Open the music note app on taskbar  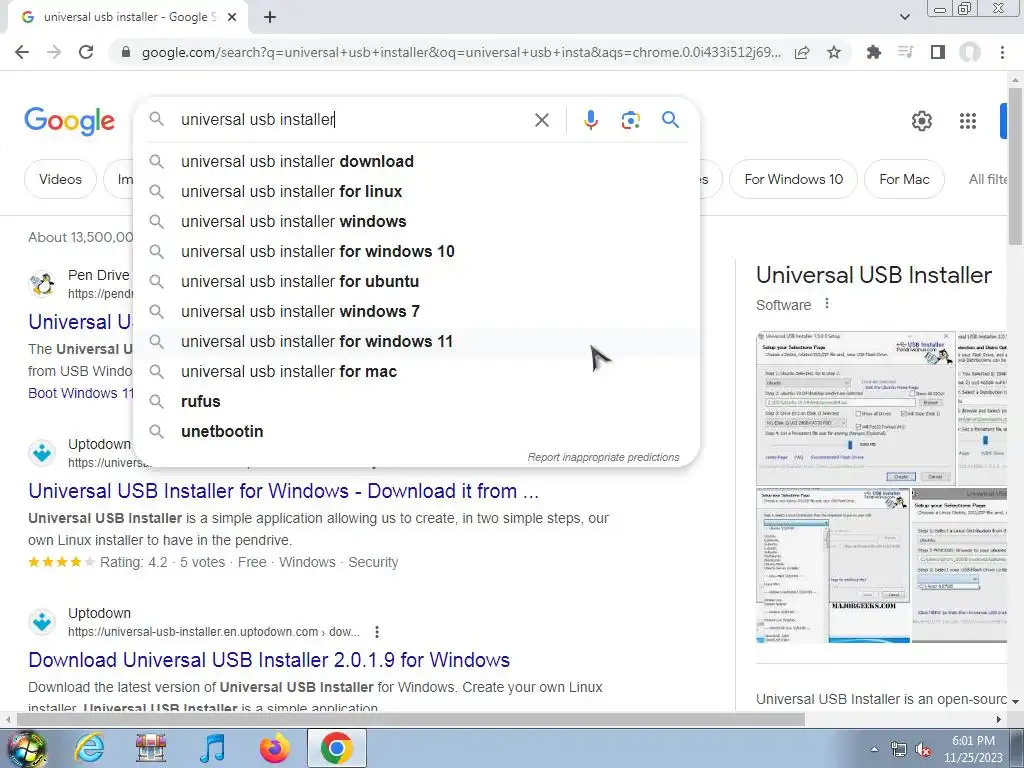point(212,748)
